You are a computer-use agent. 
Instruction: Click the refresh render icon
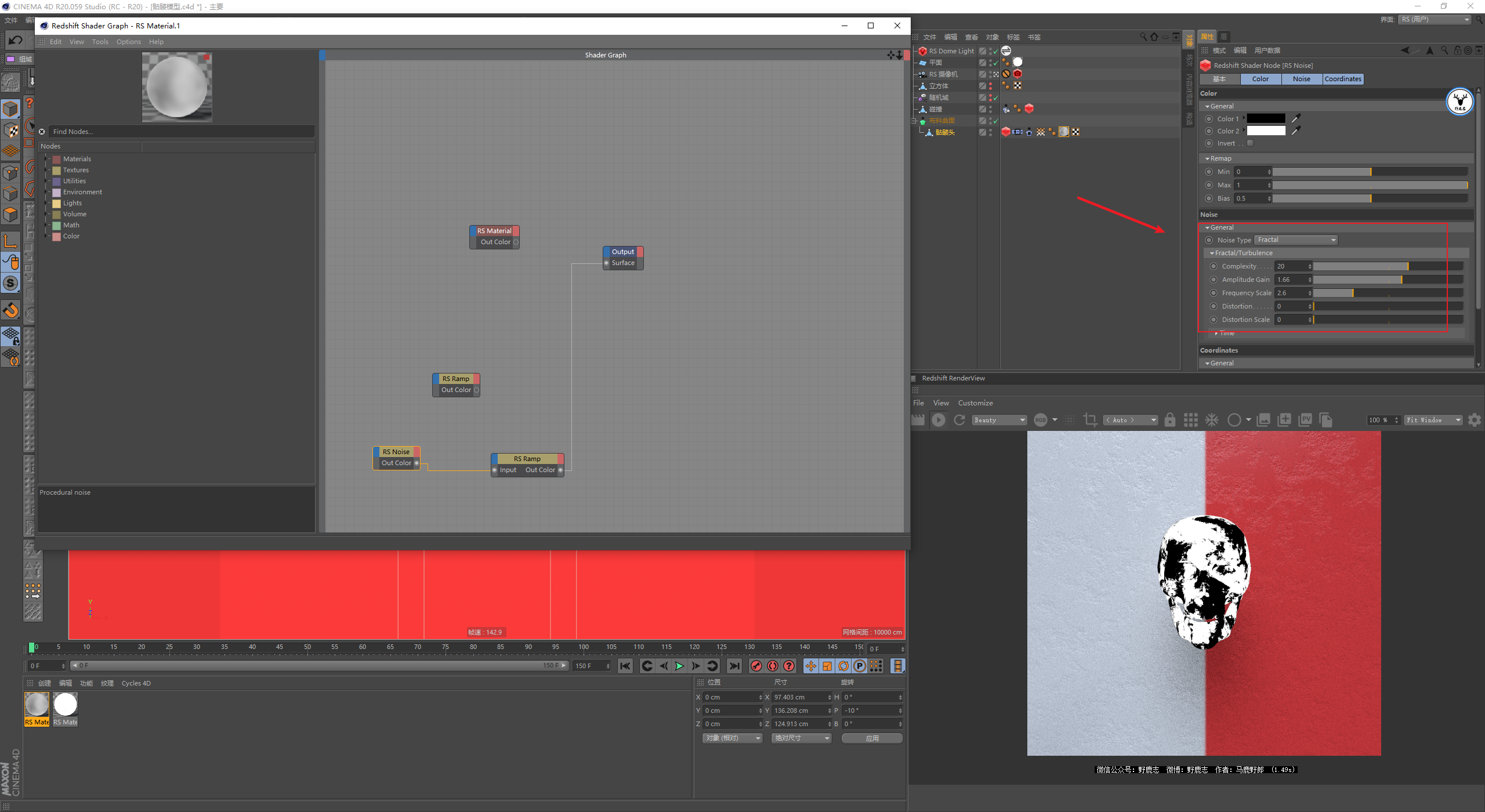click(959, 420)
